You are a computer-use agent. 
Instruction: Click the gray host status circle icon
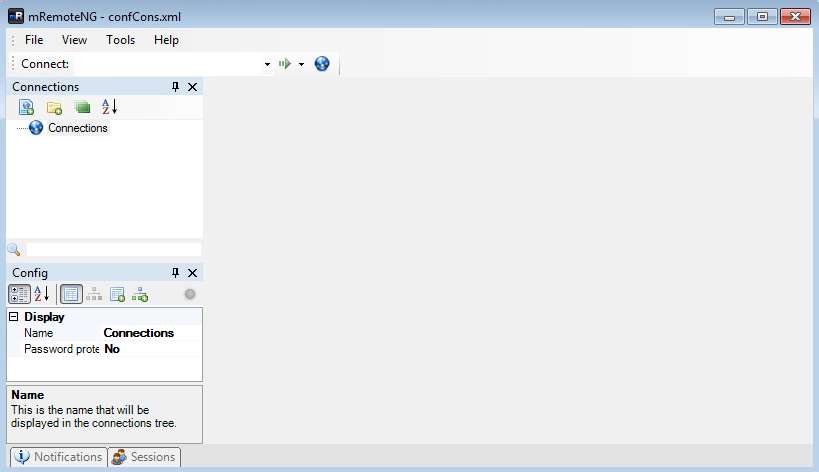[190, 294]
